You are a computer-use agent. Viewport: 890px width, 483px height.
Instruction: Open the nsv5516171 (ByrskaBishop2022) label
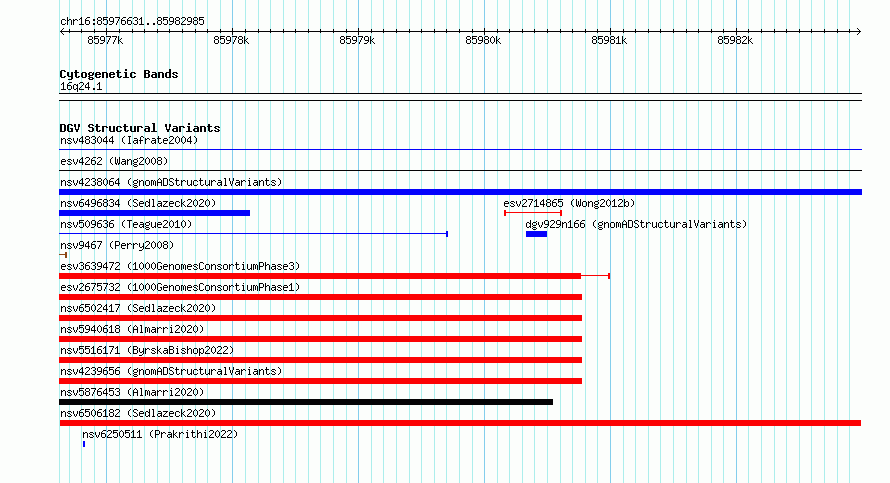[147, 350]
